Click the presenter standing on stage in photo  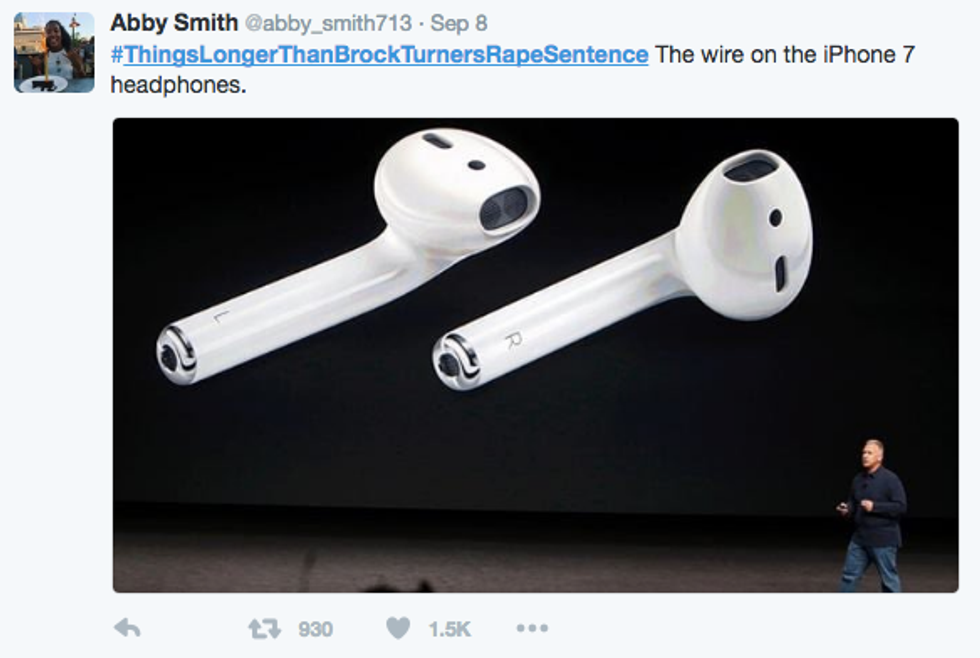pos(872,516)
